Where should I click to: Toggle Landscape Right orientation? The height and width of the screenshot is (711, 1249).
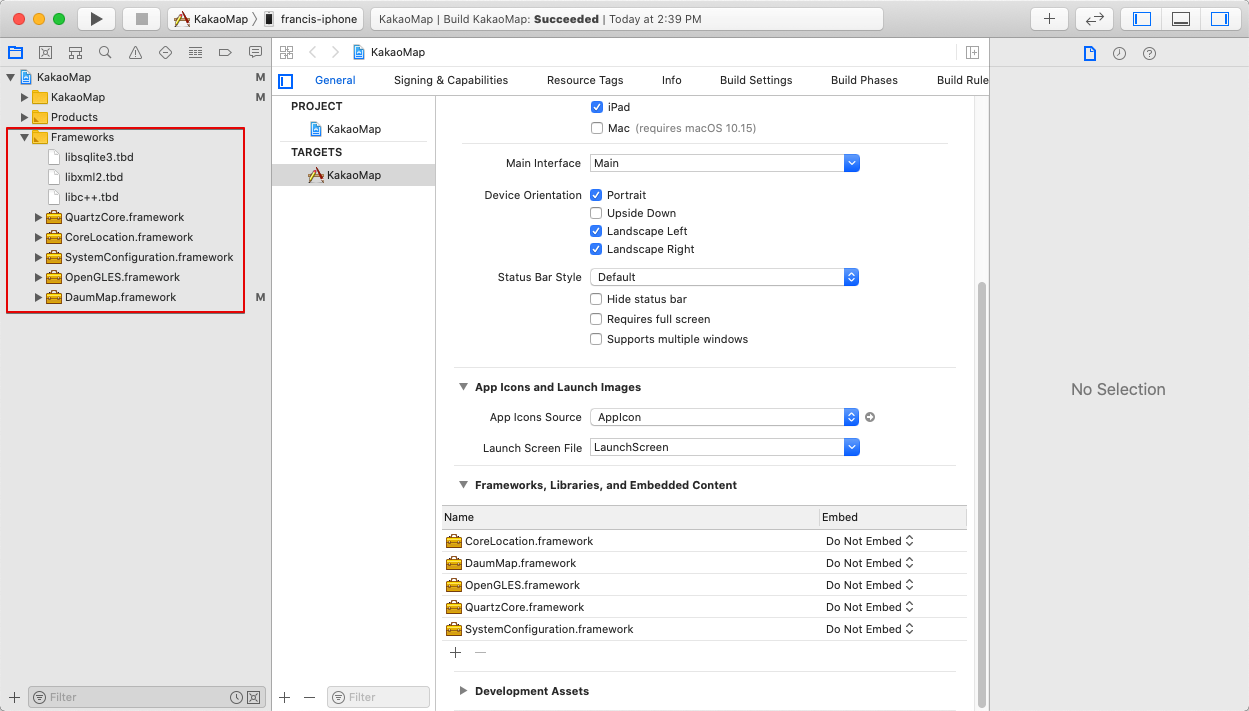(597, 249)
